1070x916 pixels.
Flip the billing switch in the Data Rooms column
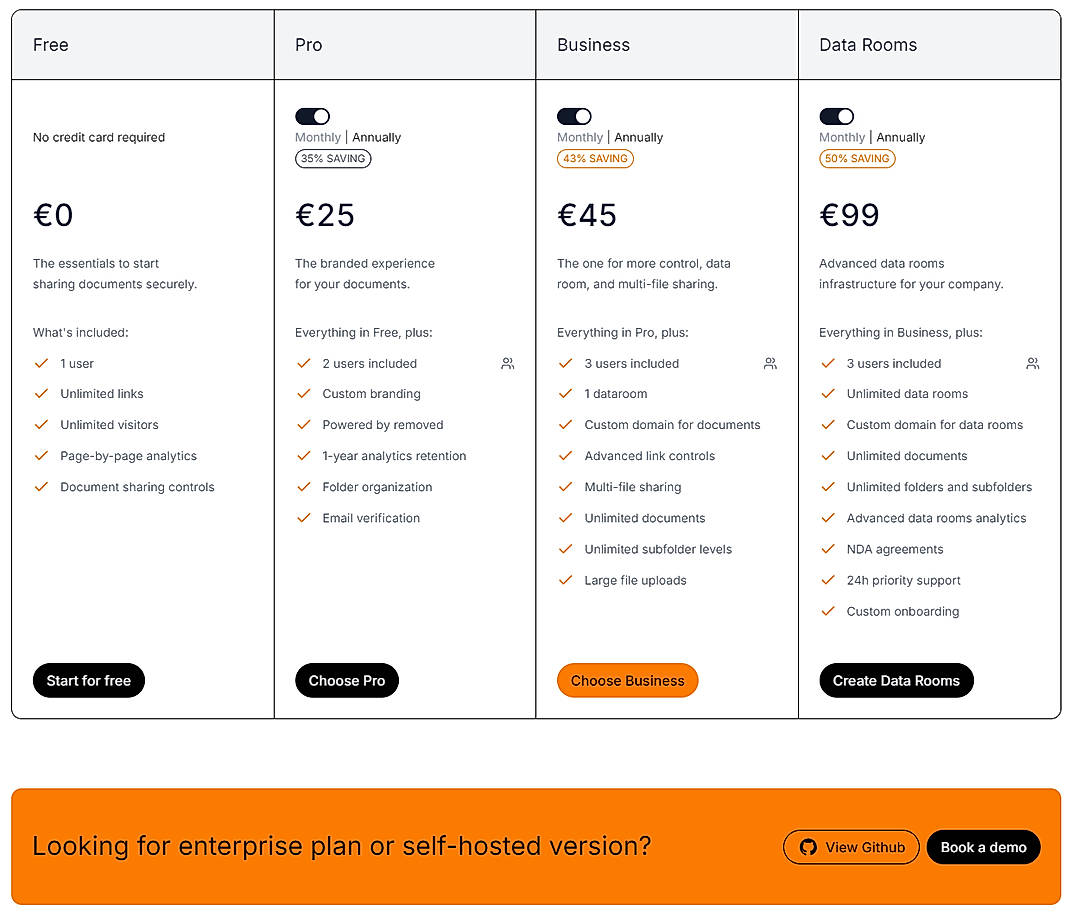(x=836, y=116)
